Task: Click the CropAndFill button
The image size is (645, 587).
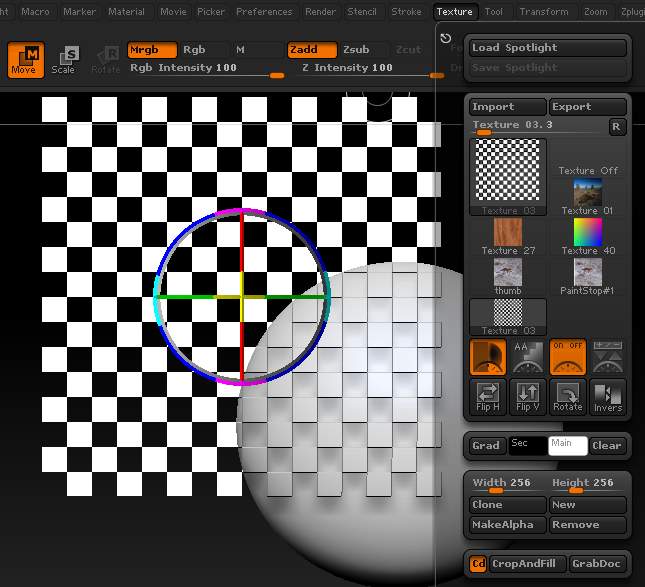Action: [x=528, y=563]
